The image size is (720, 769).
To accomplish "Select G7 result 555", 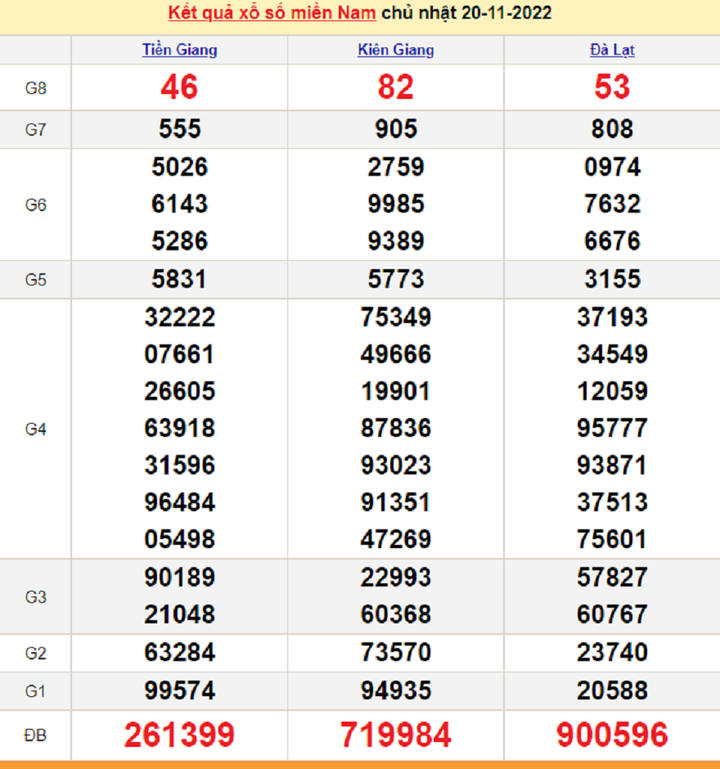I will 179,129.
